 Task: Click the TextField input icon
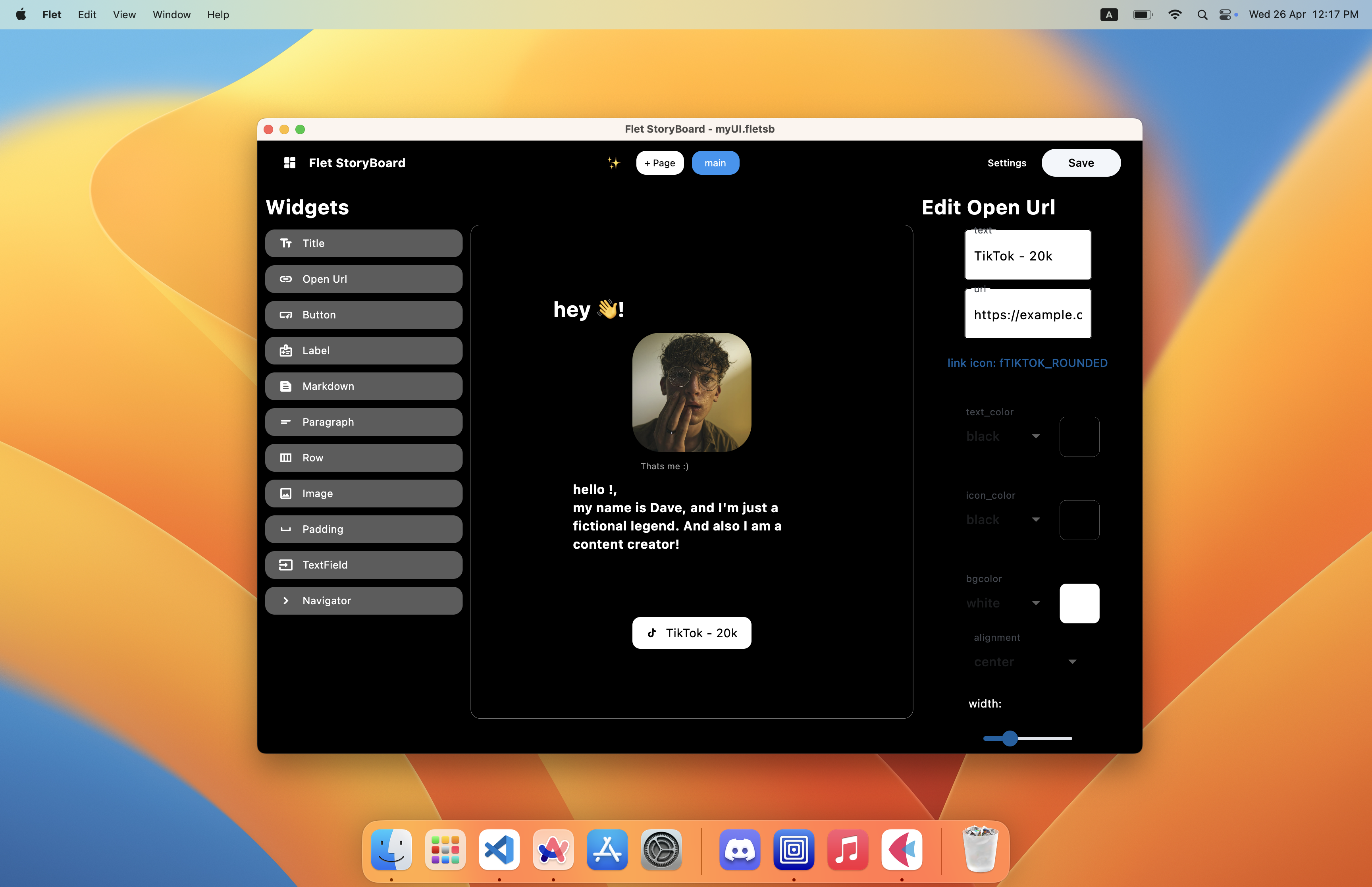tap(285, 565)
